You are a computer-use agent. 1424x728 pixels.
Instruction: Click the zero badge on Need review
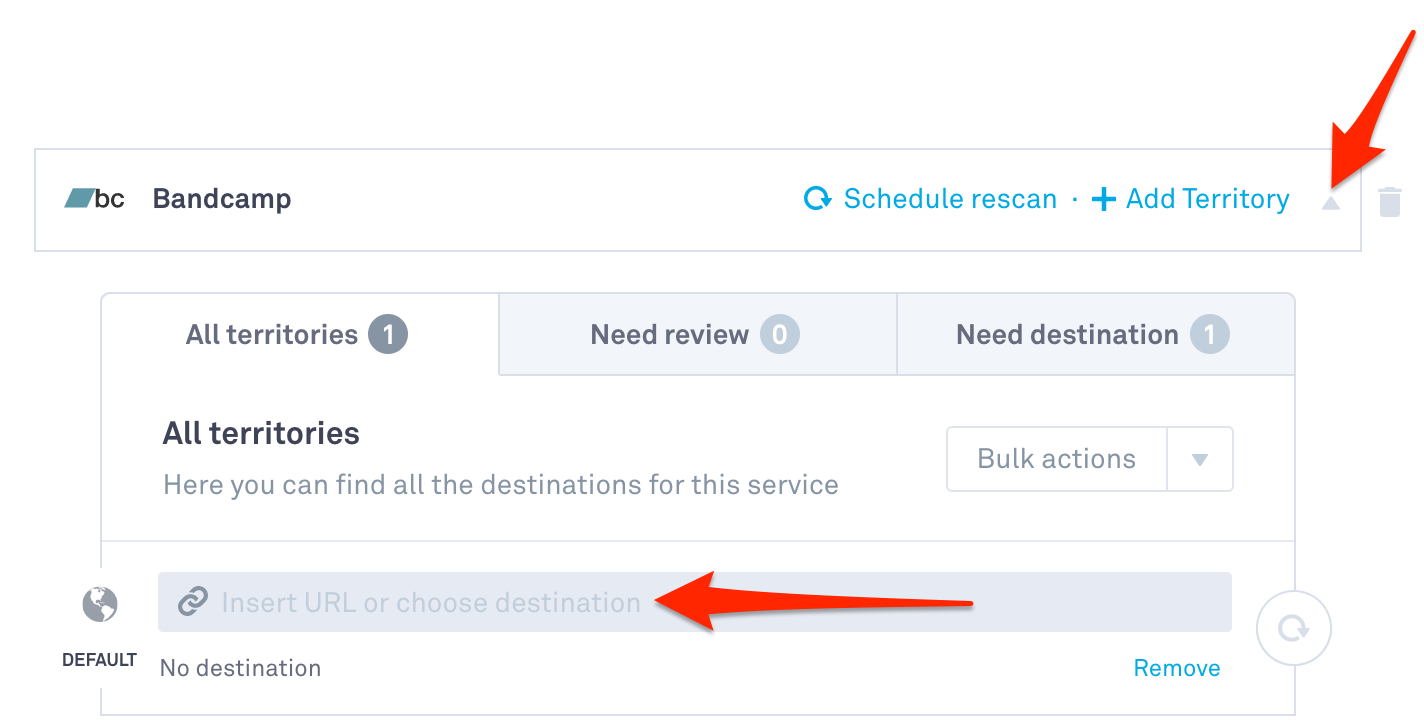pyautogui.click(x=780, y=335)
